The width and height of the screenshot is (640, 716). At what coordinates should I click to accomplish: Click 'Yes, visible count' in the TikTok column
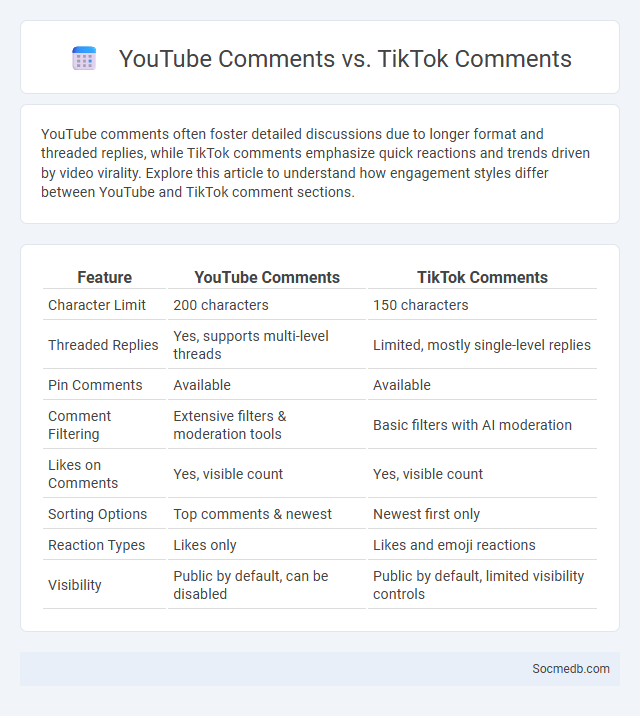pyautogui.click(x=428, y=474)
